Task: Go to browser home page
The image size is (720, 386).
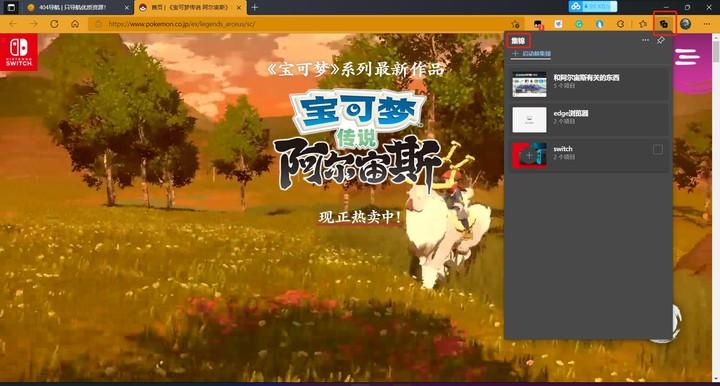Action: [75, 24]
